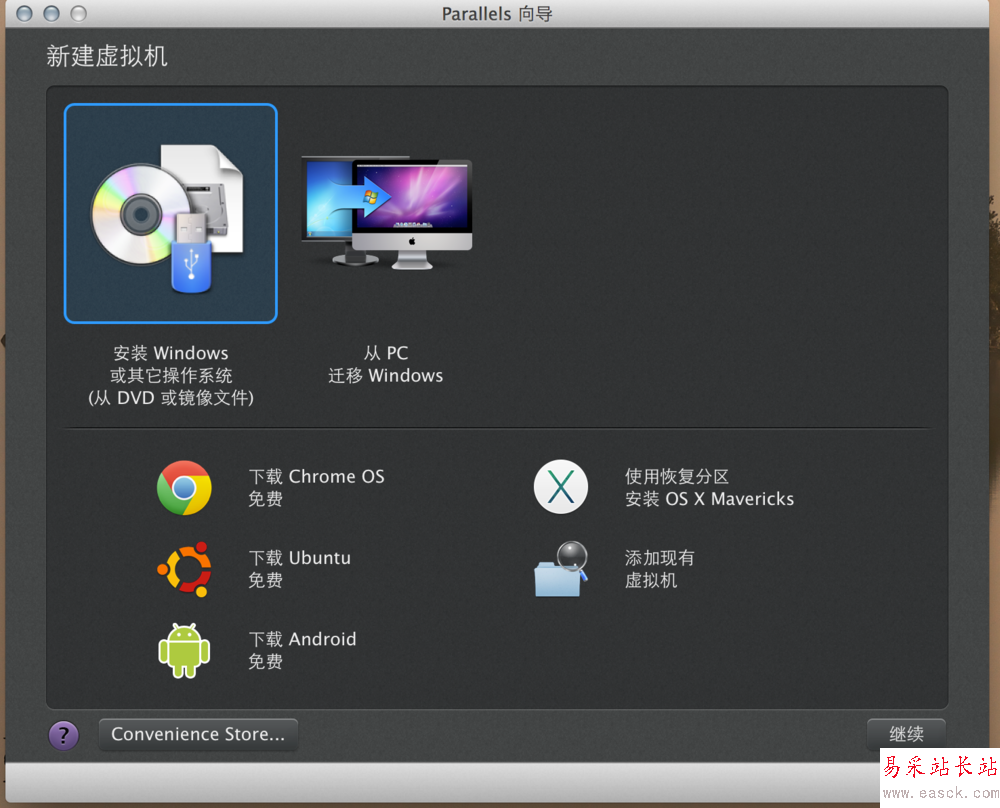This screenshot has height=808, width=1000.
Task: Select the '下载 Ubuntu' text
Action: click(300, 558)
